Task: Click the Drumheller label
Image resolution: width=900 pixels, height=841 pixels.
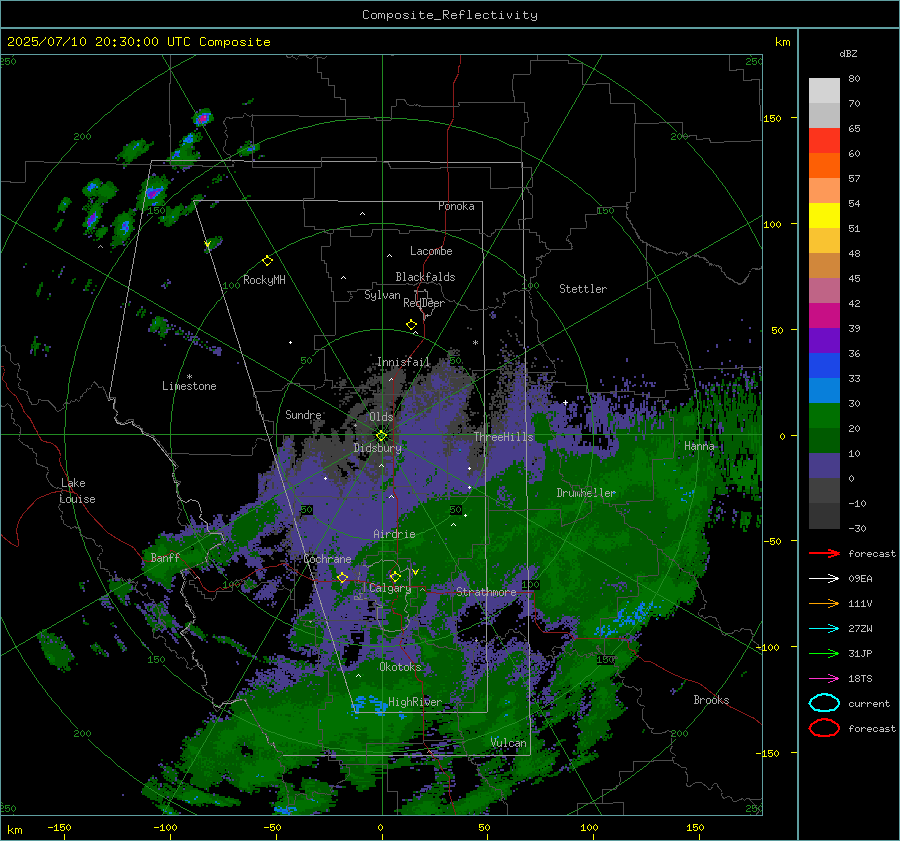Action: (x=585, y=493)
